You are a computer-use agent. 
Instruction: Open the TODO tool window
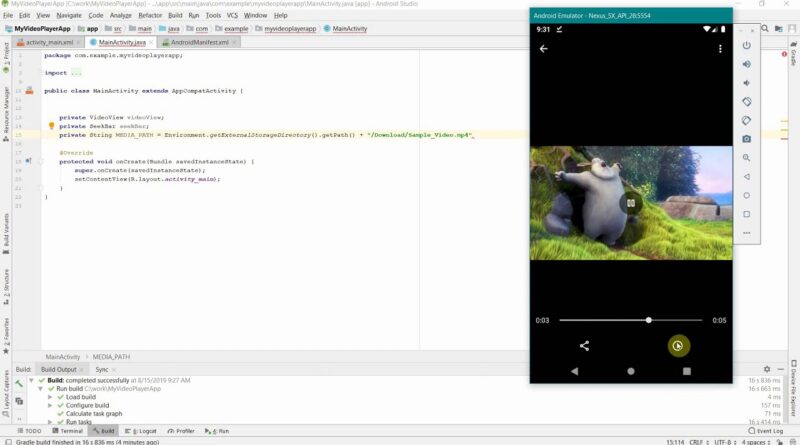click(x=29, y=431)
